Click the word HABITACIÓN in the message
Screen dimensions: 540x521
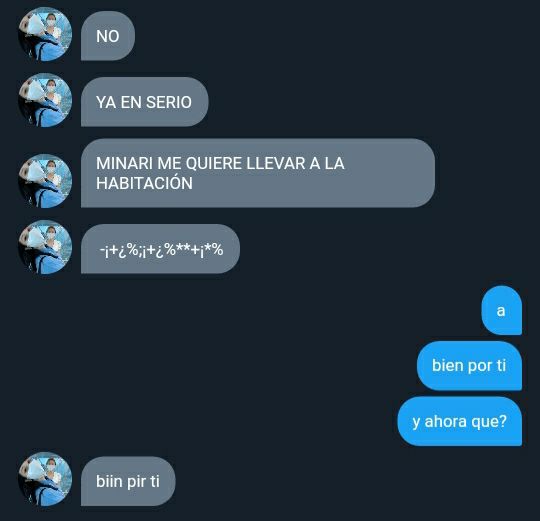(144, 183)
